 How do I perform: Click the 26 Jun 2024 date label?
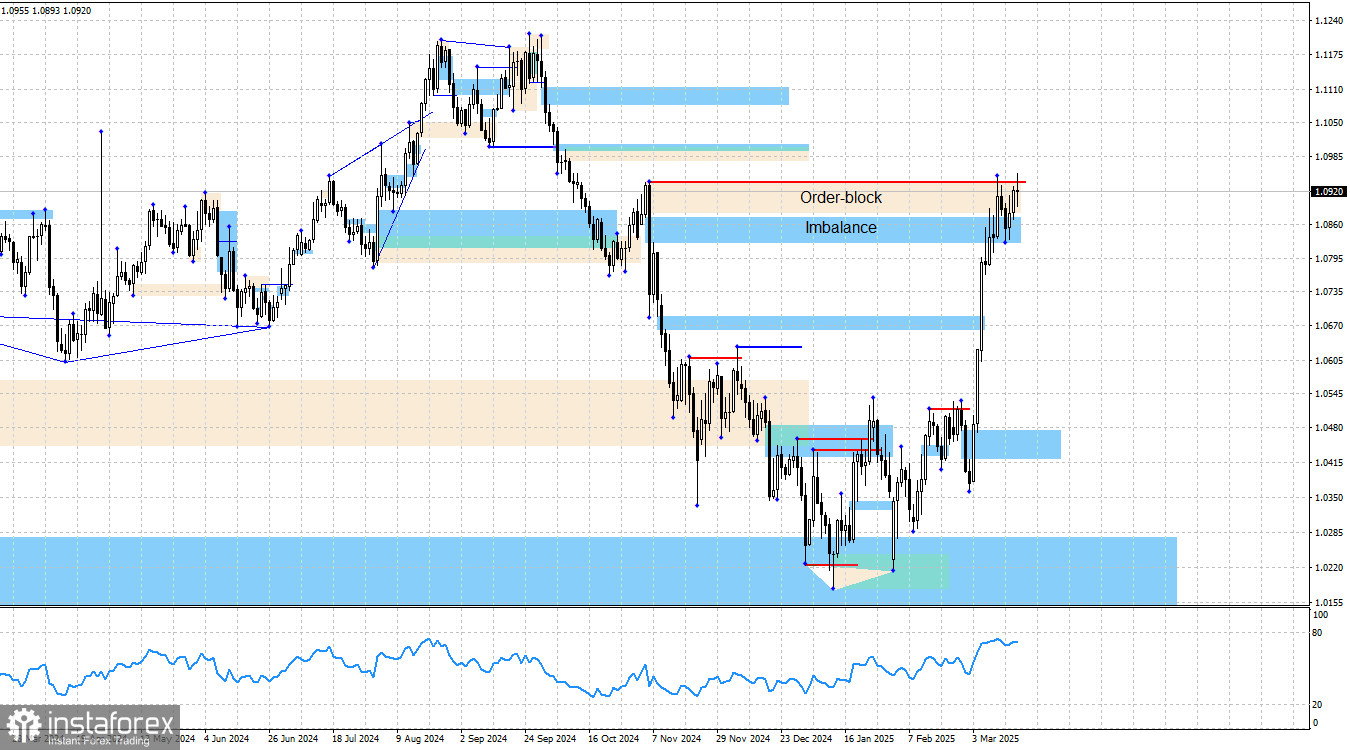click(x=292, y=740)
